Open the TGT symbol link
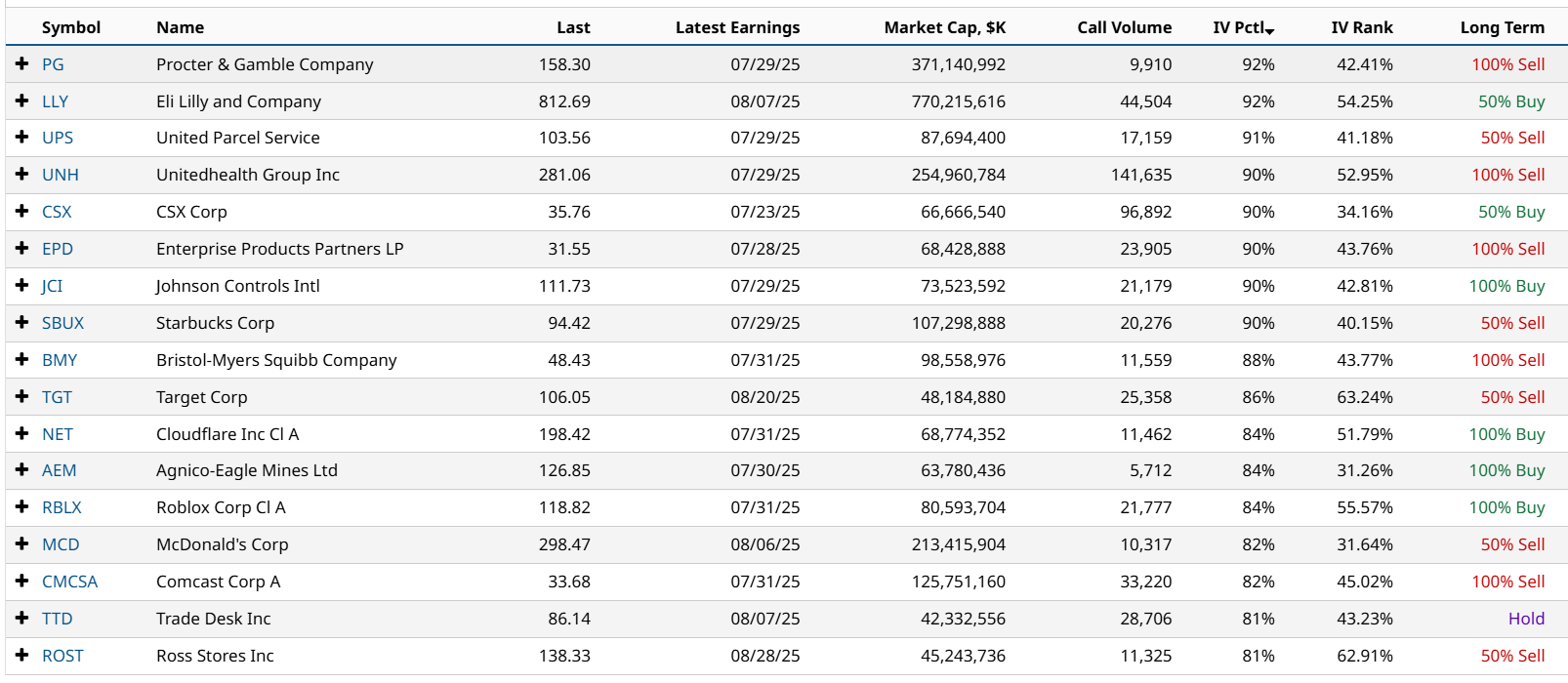 coord(57,397)
